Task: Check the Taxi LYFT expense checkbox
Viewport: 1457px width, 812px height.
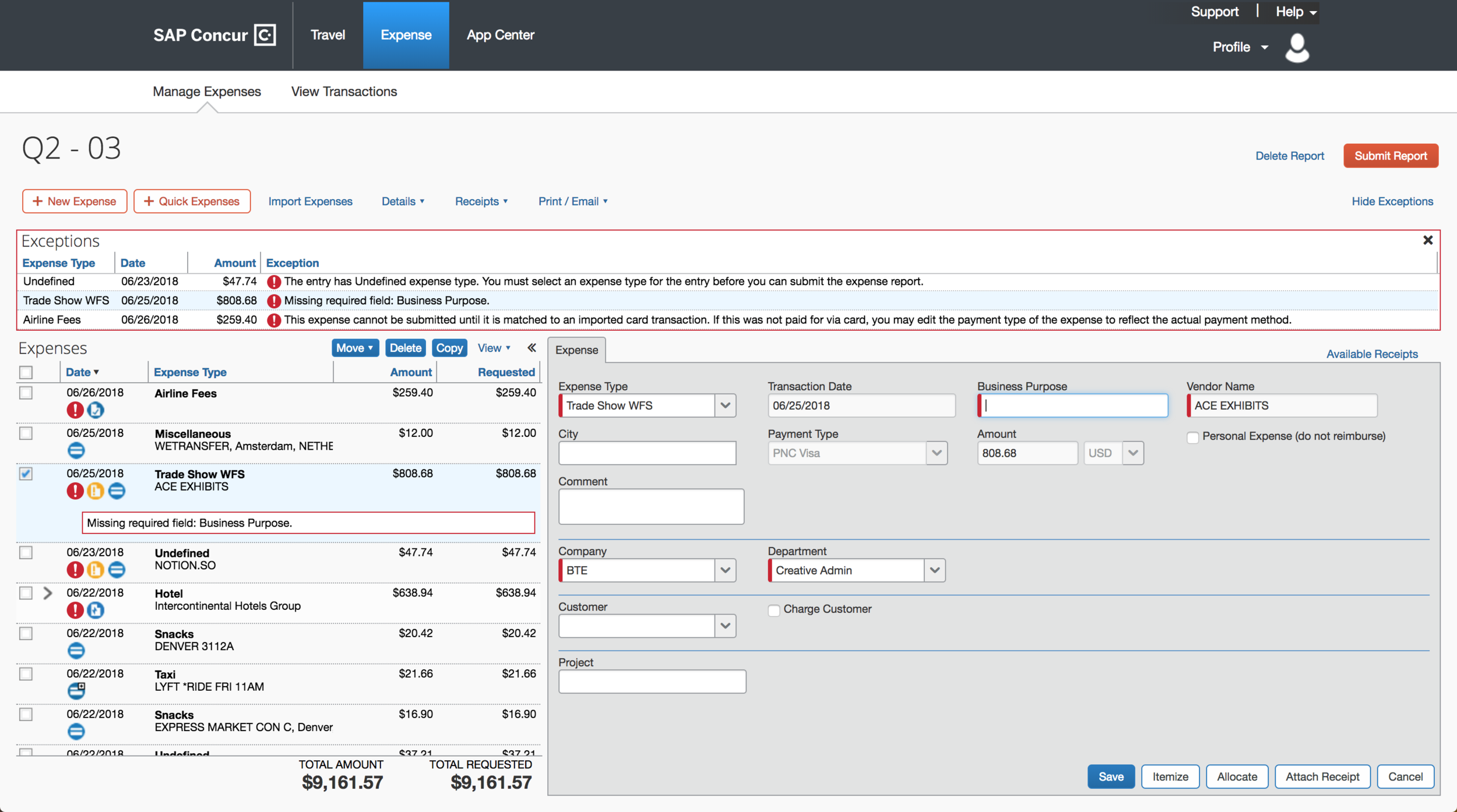Action: point(26,674)
